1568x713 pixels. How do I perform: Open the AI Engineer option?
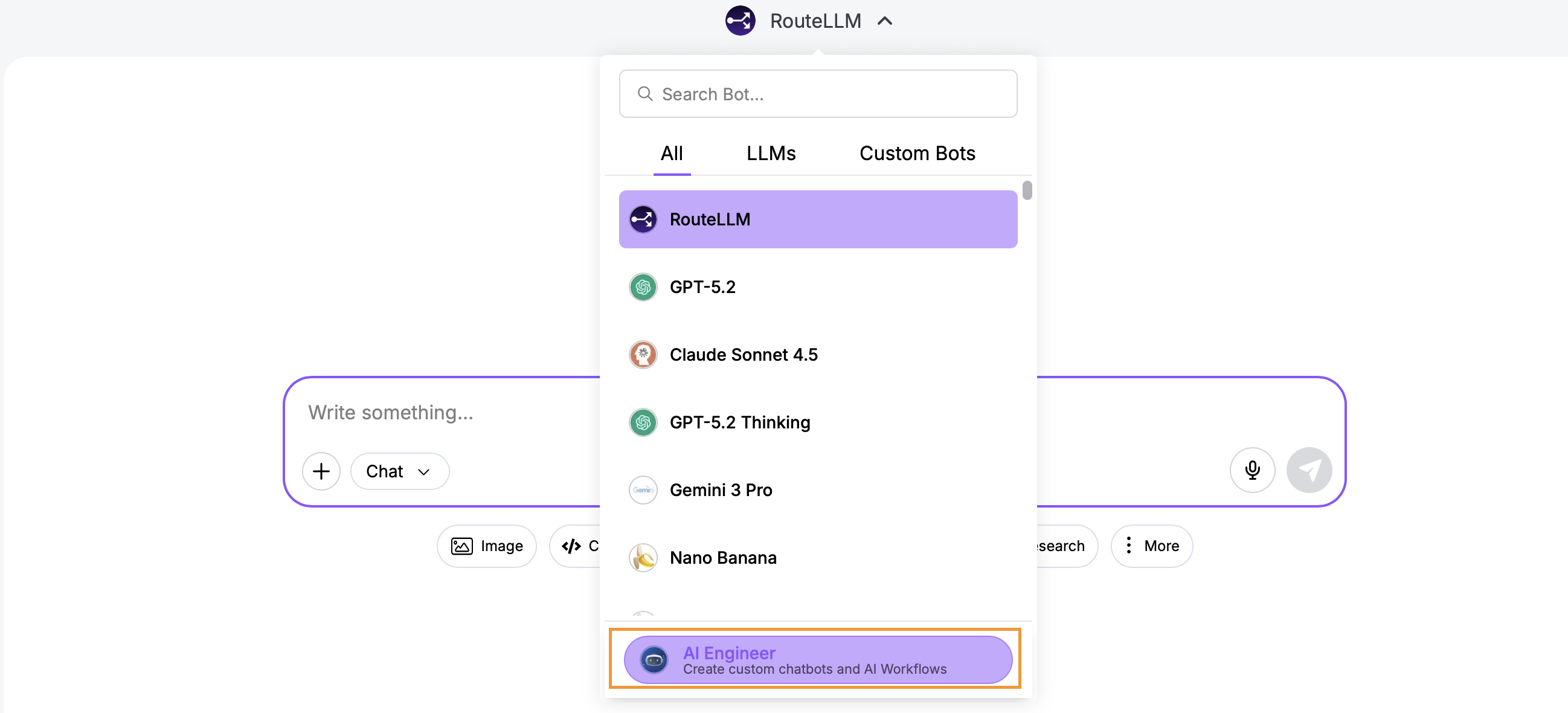tap(817, 660)
